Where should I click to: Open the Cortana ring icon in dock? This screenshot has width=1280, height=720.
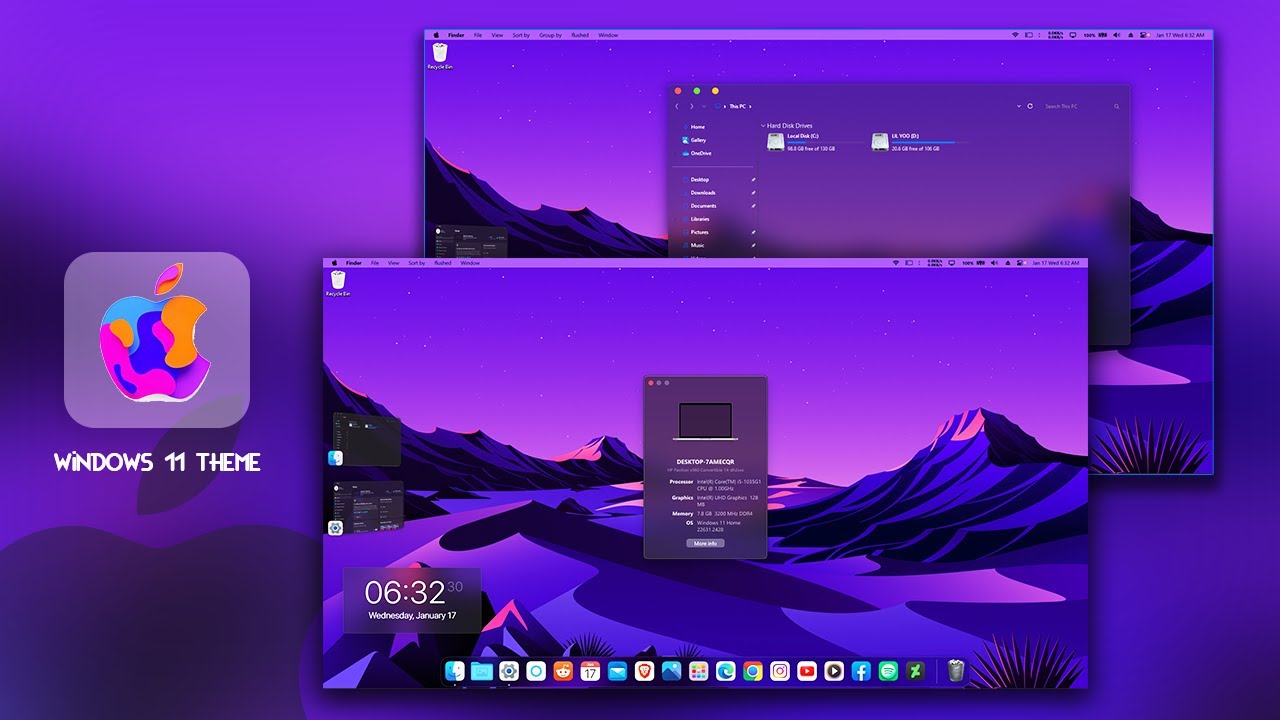[x=537, y=671]
